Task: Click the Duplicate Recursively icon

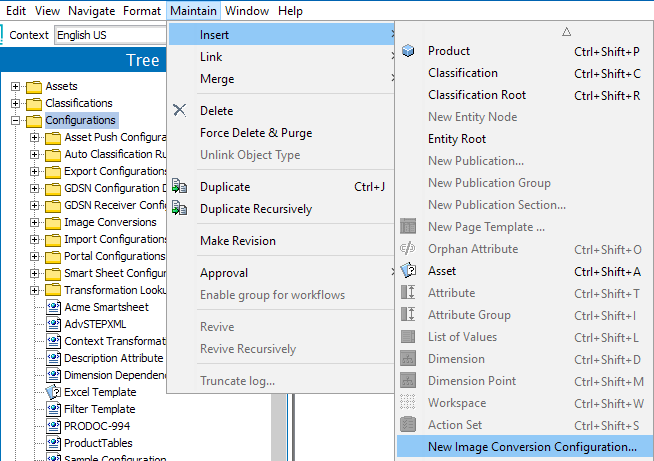Action: tap(180, 209)
